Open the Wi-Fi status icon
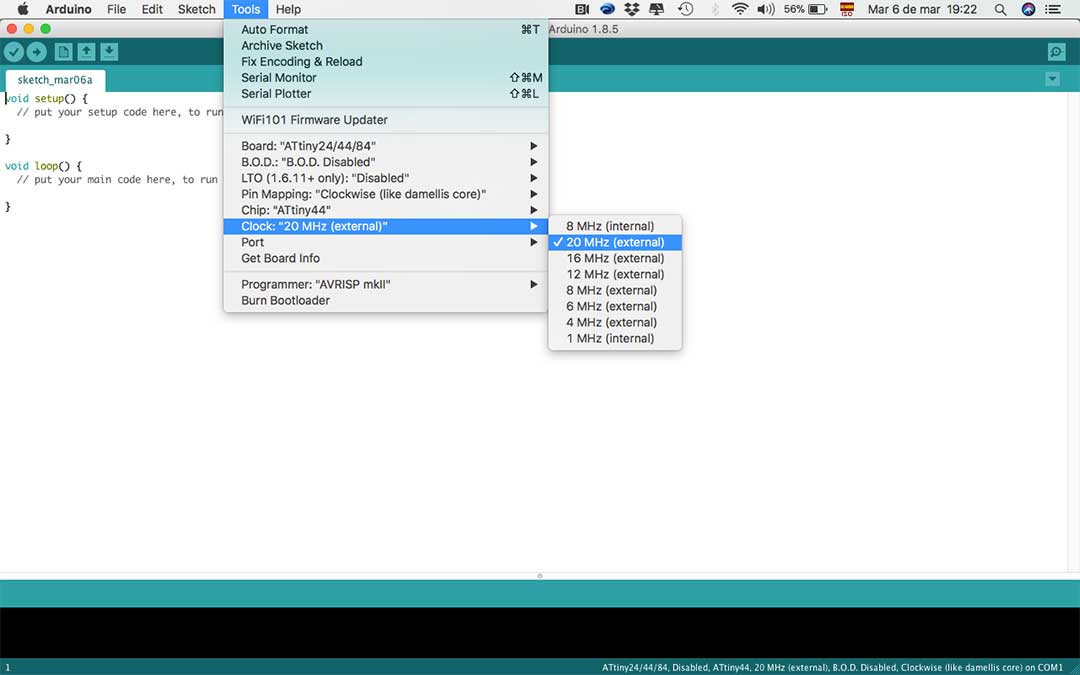1080x675 pixels. tap(740, 9)
